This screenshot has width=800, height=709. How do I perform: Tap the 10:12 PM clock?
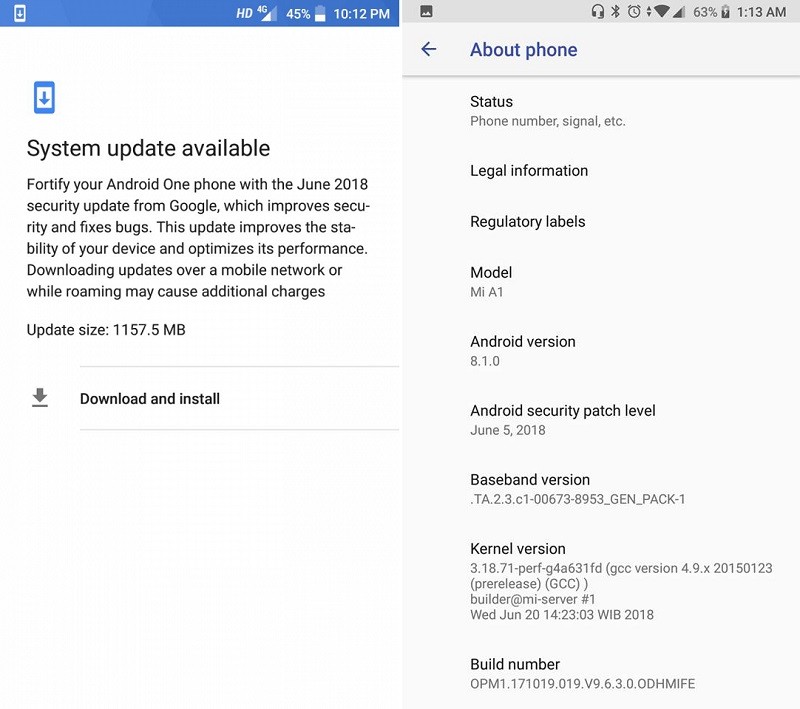tap(362, 14)
